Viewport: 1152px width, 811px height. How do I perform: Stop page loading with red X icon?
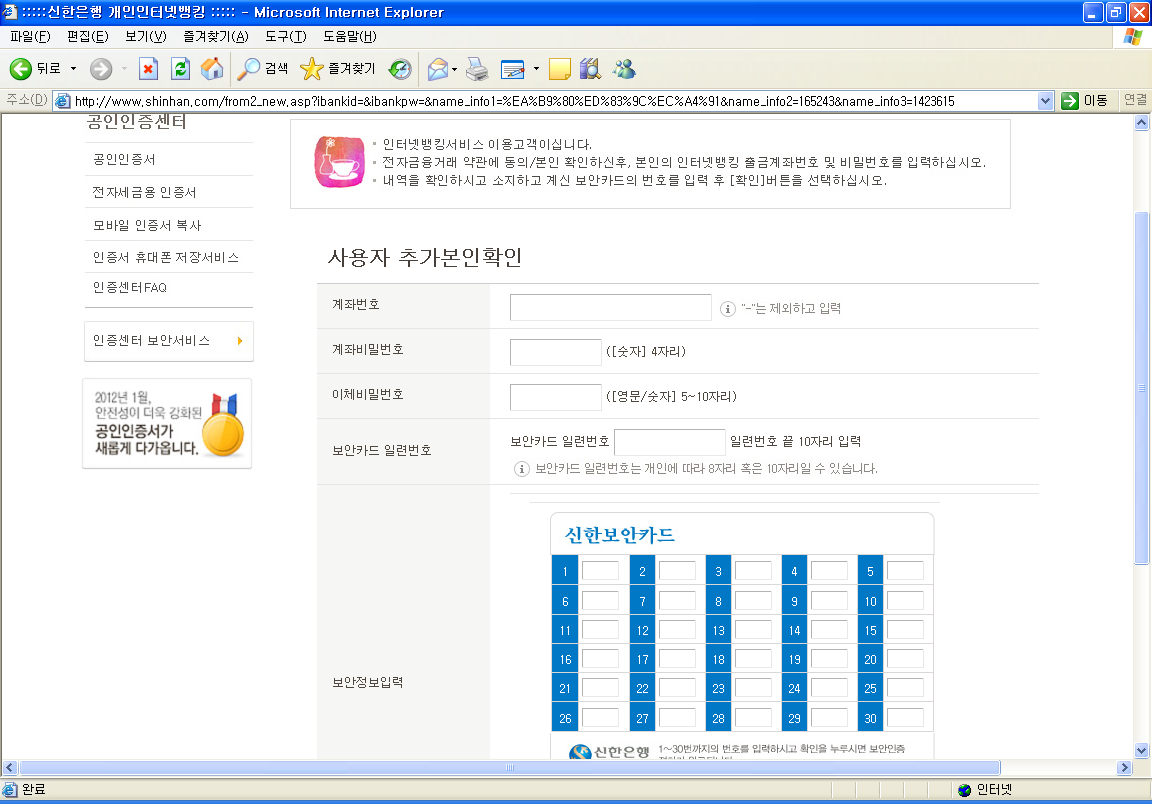(148, 69)
